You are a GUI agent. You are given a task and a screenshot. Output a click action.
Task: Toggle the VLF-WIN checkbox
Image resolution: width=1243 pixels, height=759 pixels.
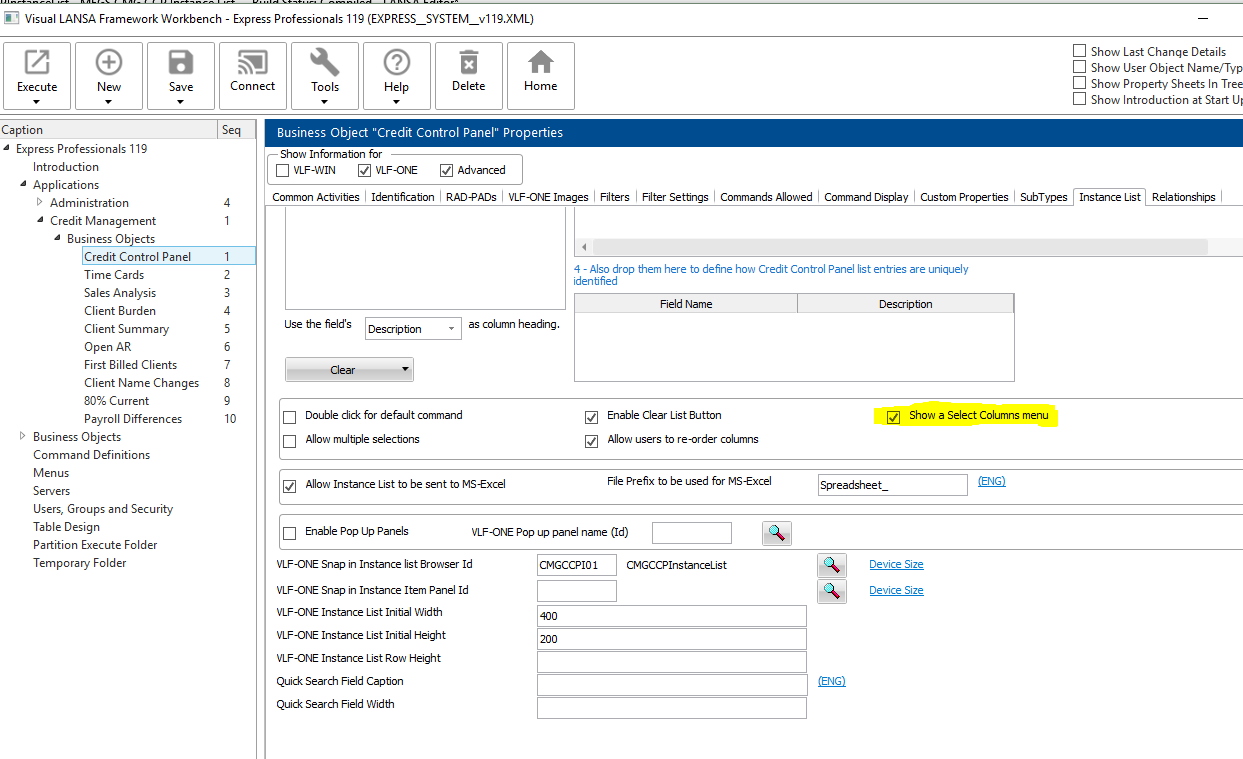pyautogui.click(x=283, y=170)
